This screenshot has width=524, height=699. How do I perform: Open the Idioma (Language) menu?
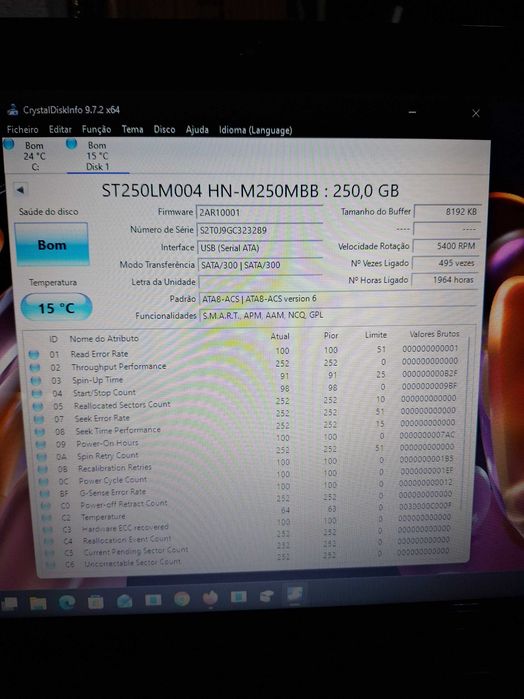[x=256, y=130]
